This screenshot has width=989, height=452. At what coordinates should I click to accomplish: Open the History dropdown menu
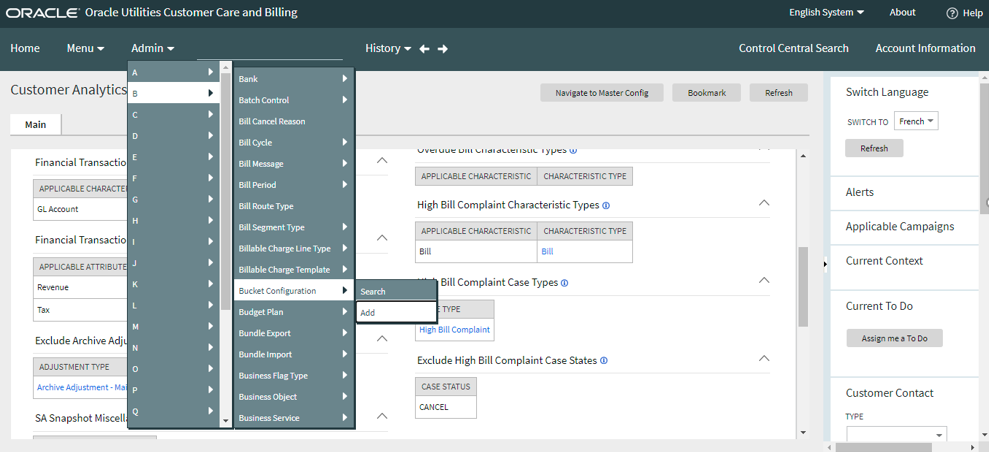click(388, 48)
